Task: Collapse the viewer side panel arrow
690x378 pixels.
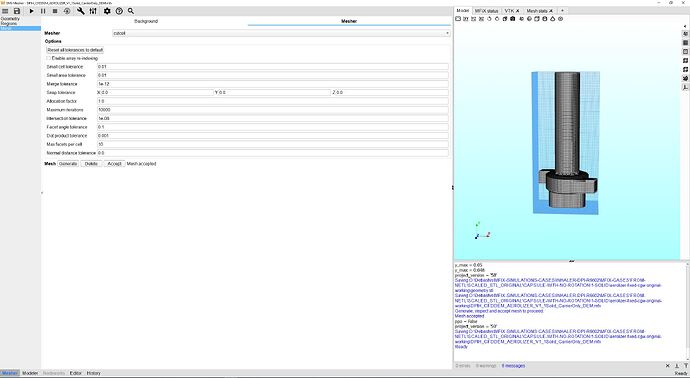Action: (685, 26)
